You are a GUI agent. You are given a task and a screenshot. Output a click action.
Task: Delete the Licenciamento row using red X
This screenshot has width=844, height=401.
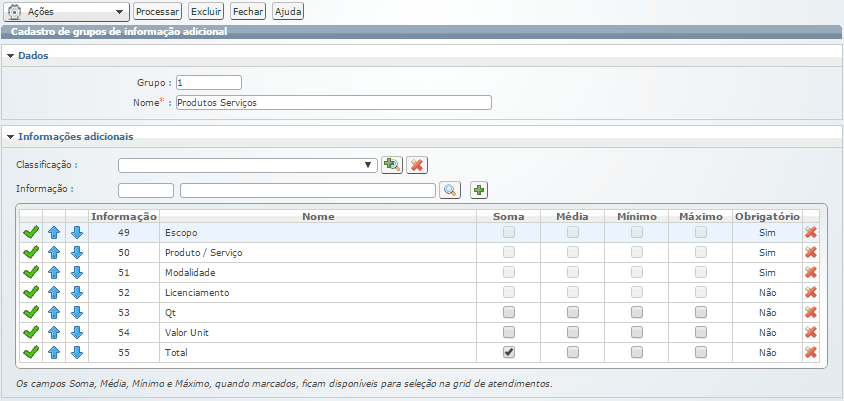tap(811, 292)
